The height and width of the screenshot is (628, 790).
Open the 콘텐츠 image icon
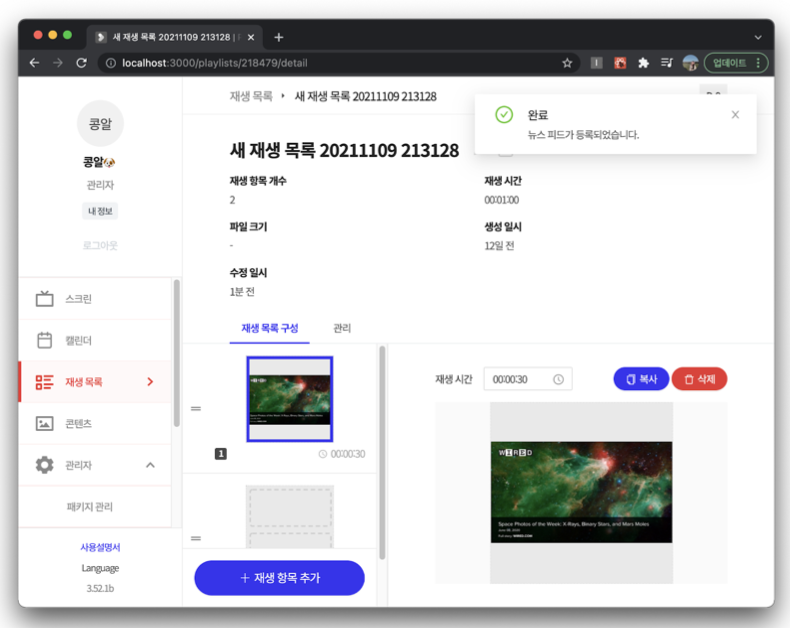coord(44,423)
